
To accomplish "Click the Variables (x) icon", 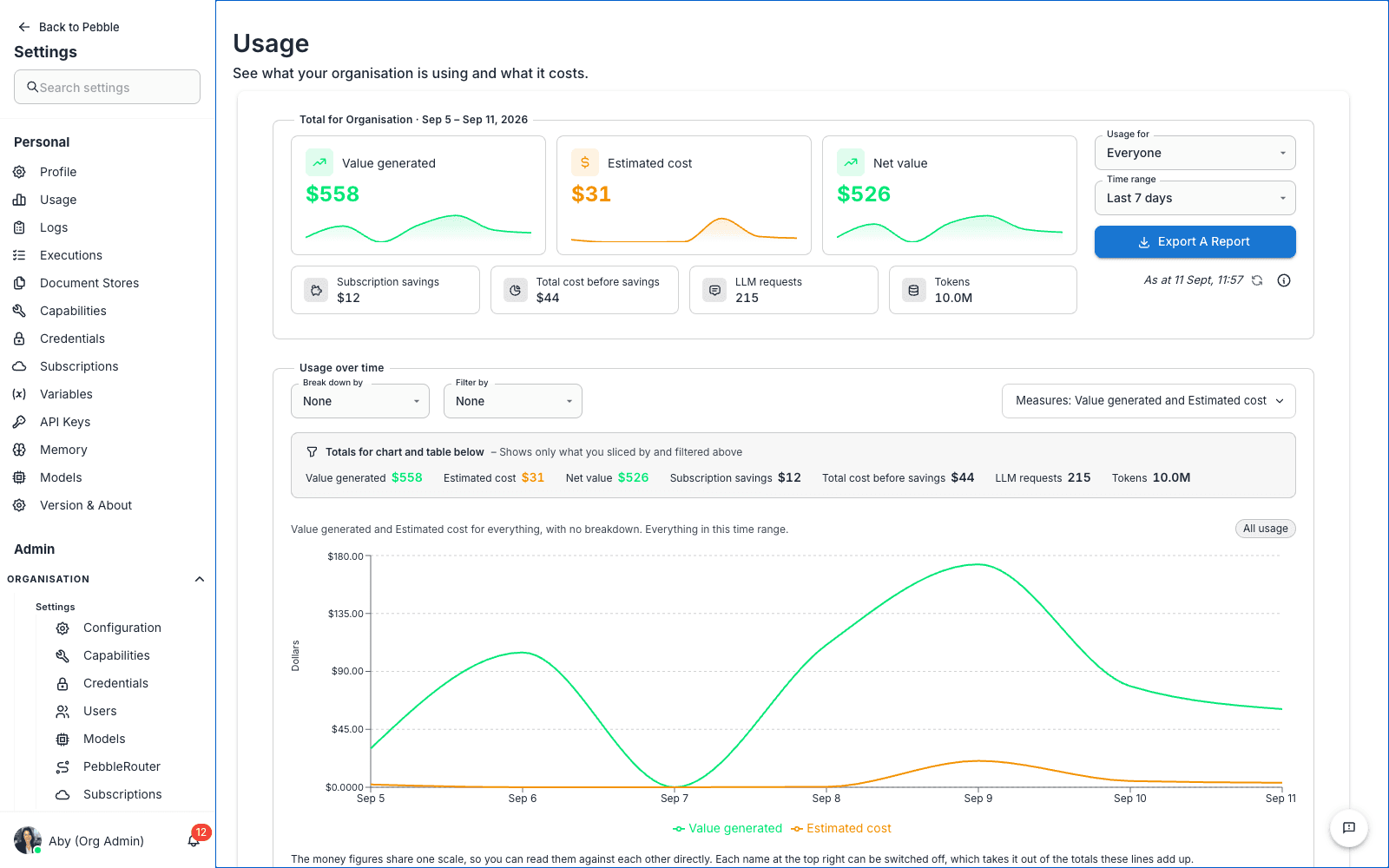I will 19,394.
